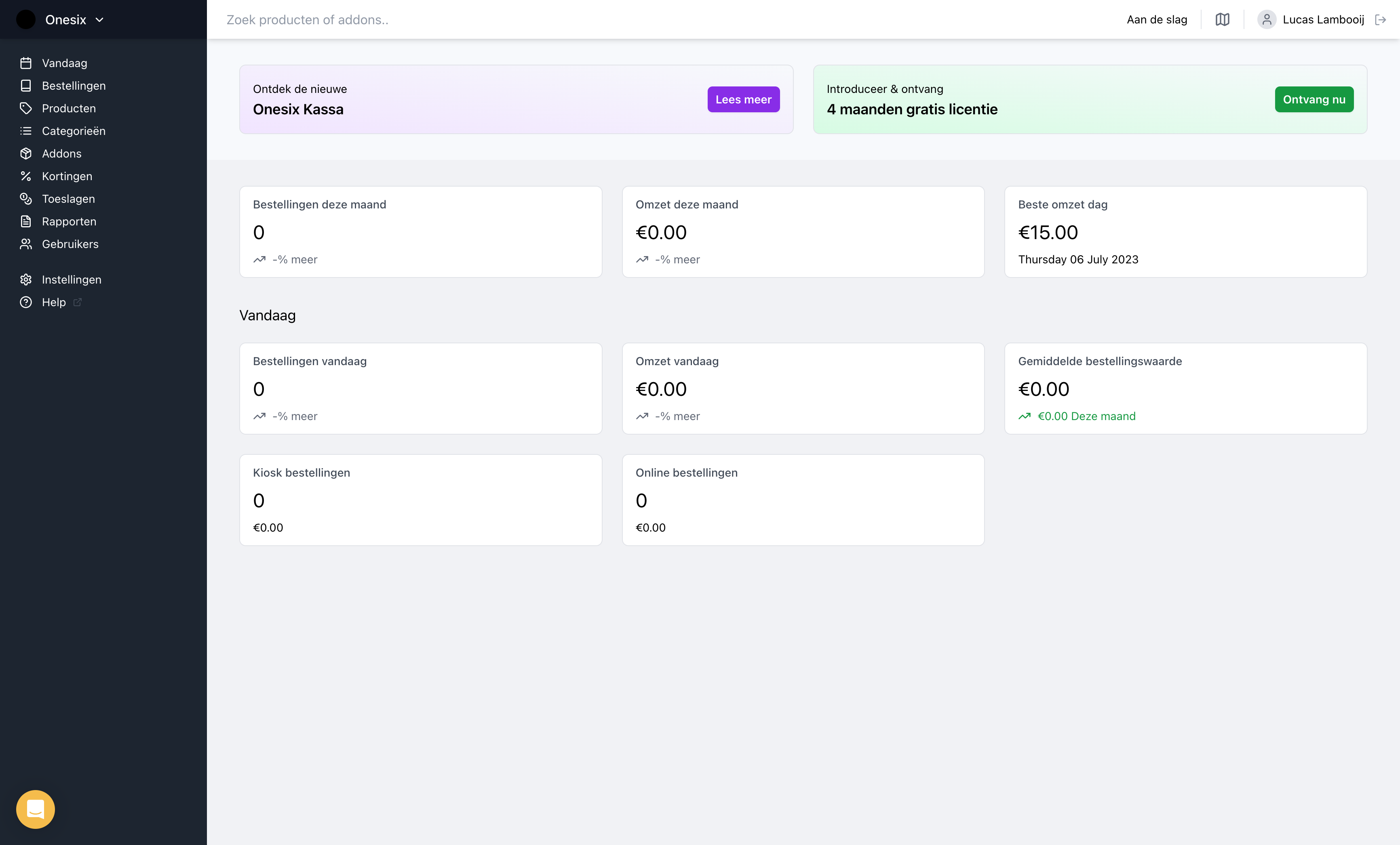Click the €0.00 Deze maand text
The width and height of the screenshot is (1400, 845).
(x=1086, y=416)
